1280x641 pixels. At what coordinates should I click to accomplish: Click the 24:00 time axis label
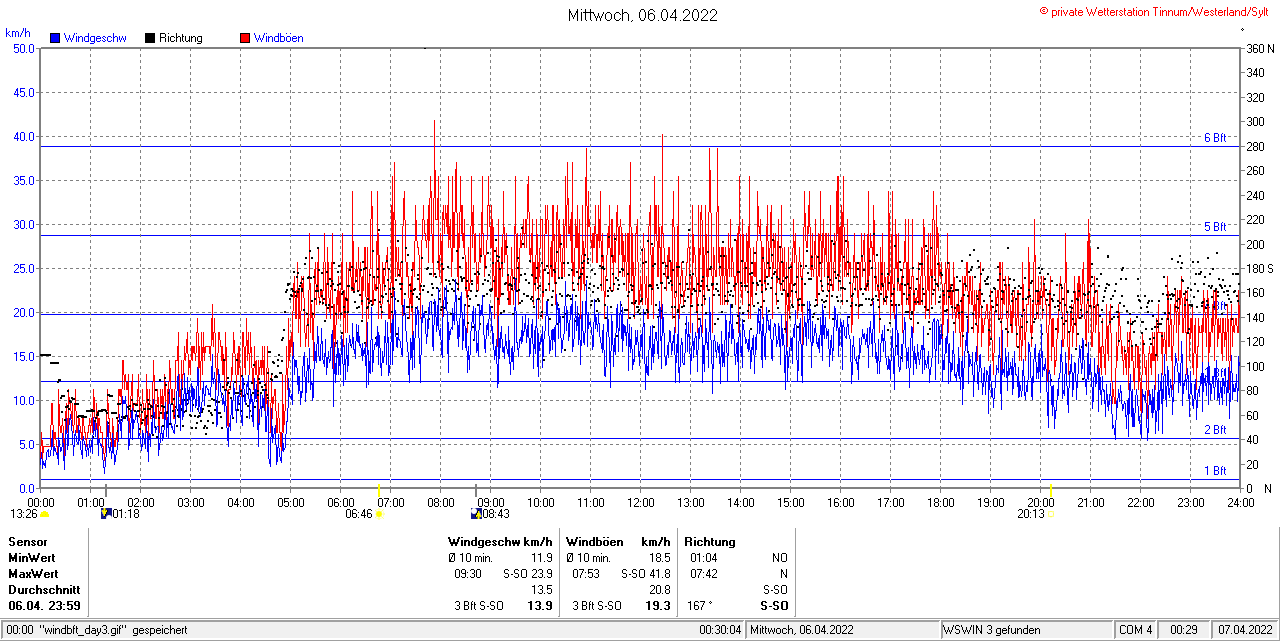pyautogui.click(x=1241, y=502)
